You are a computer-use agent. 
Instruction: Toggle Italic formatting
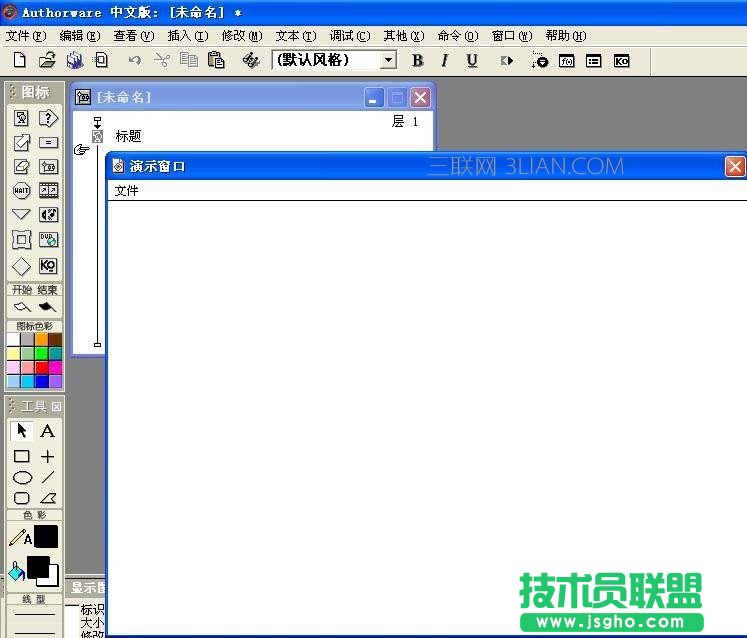pyautogui.click(x=444, y=61)
